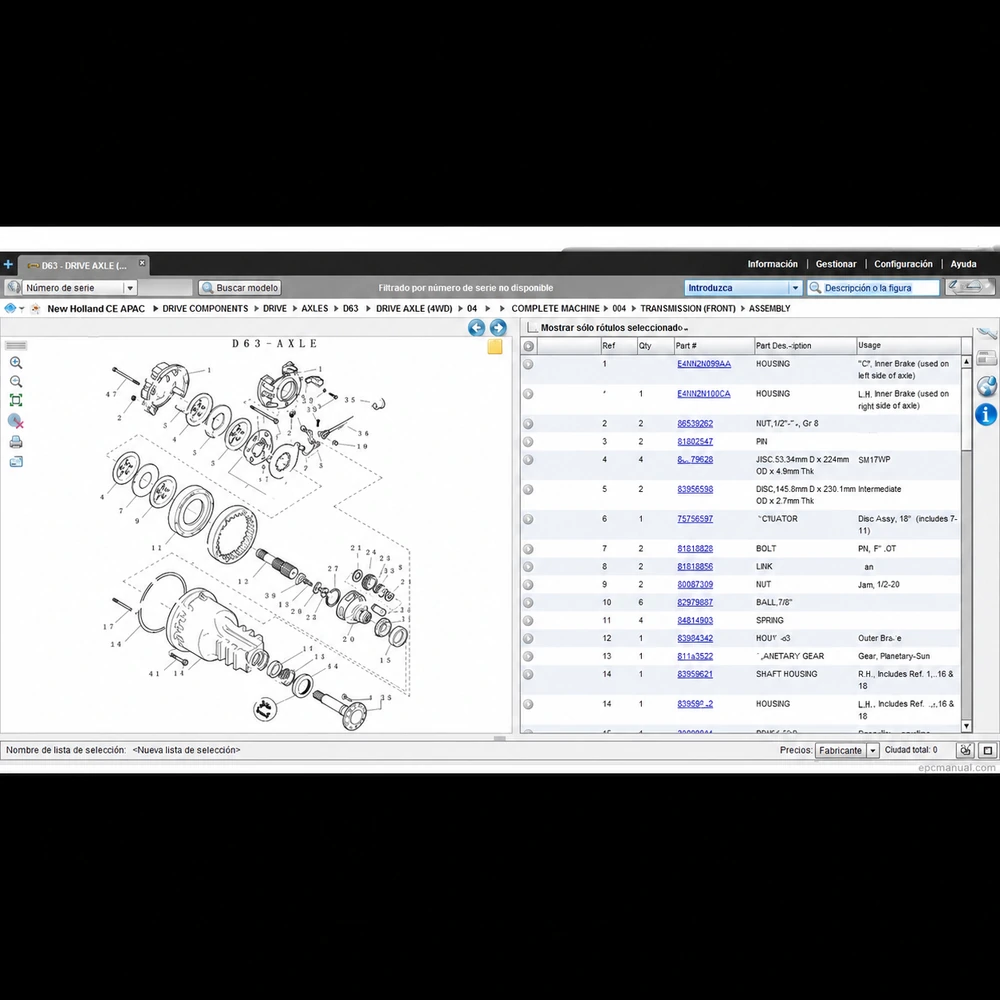Sort by the Part # column header

pos(714,346)
